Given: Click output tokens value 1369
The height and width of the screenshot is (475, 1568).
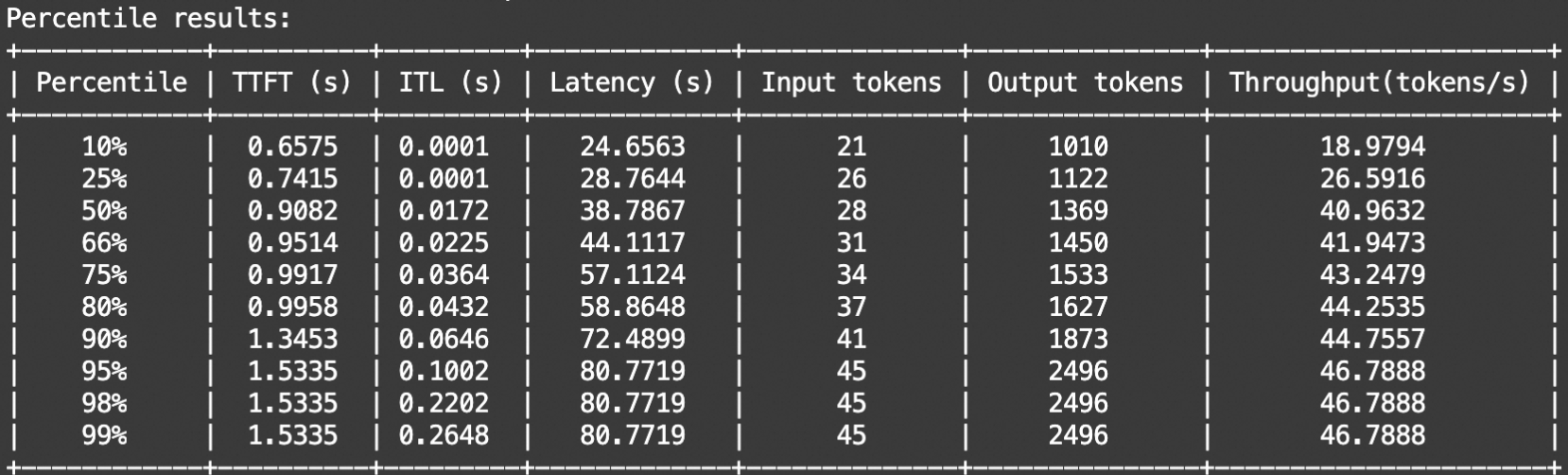Looking at the screenshot, I should pyautogui.click(x=1078, y=211).
